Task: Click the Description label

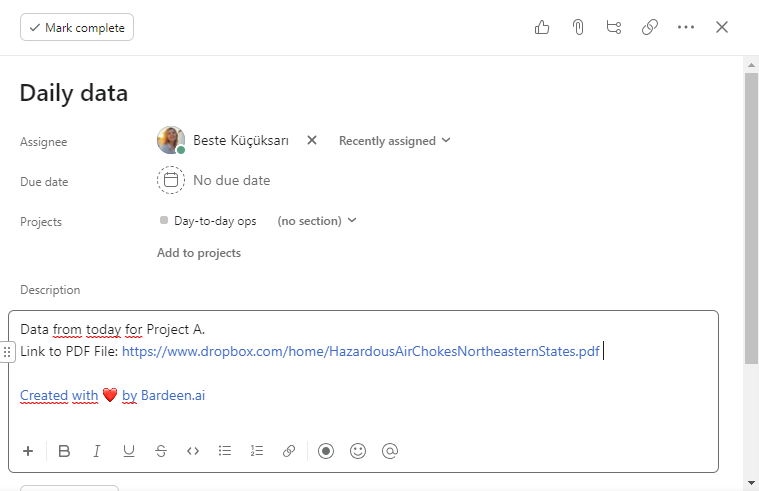Action: (x=50, y=290)
